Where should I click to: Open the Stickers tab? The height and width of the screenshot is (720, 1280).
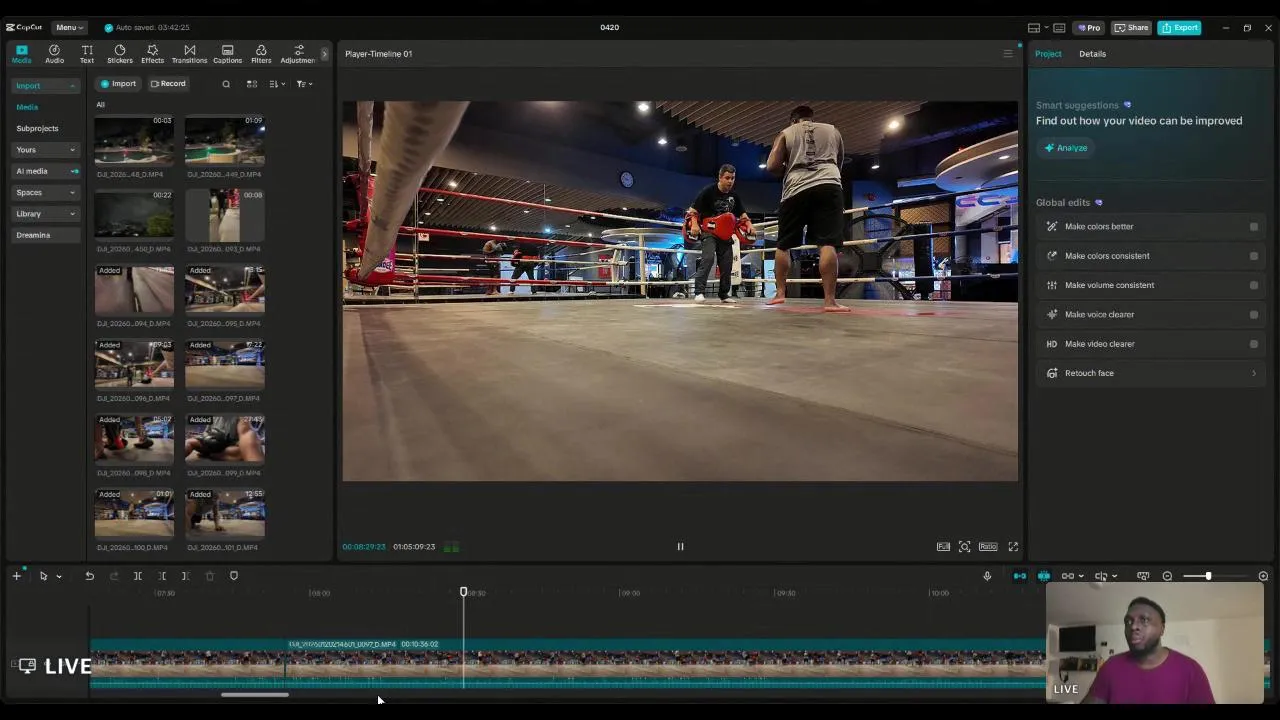[x=120, y=54]
